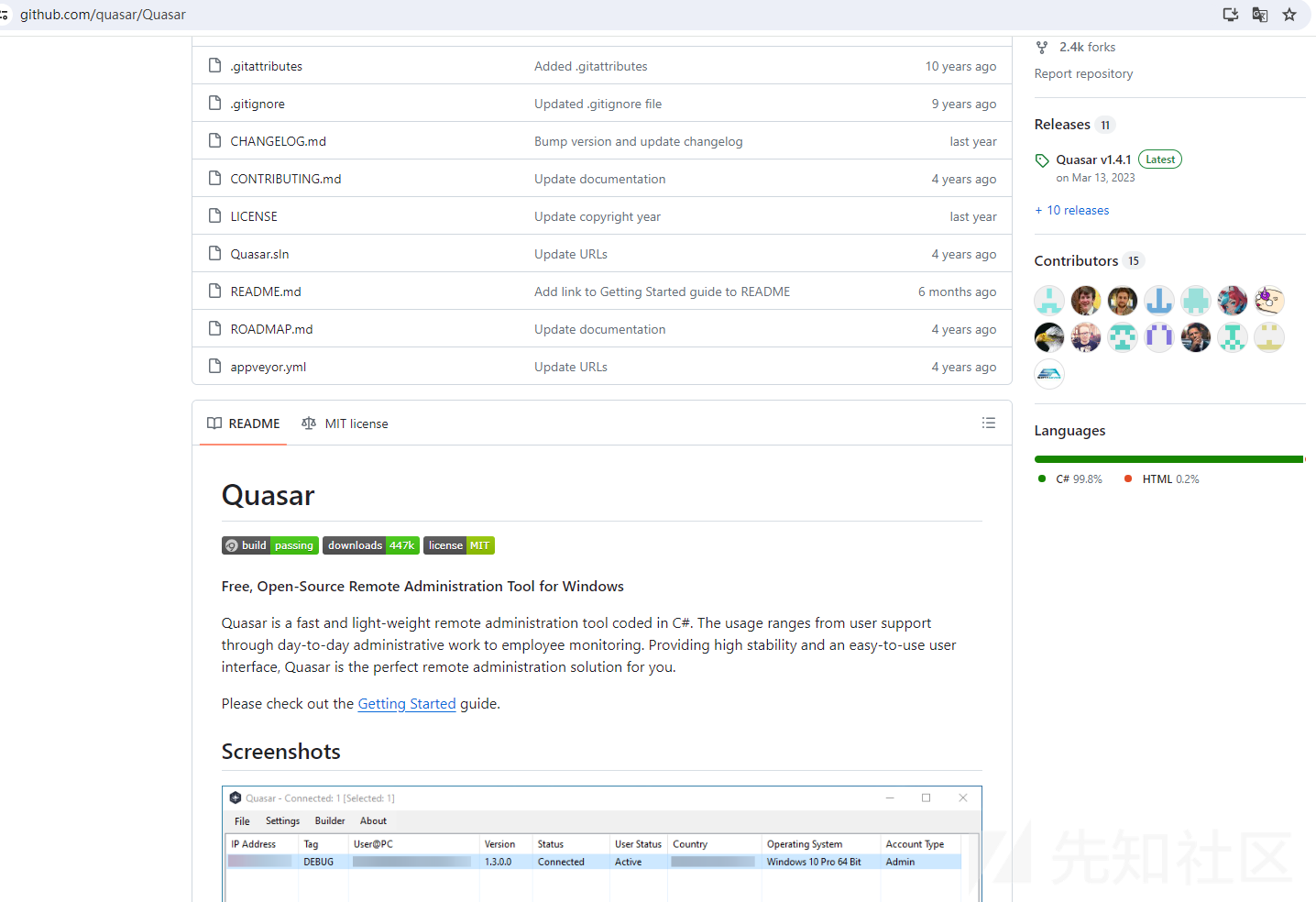This screenshot has height=902, width=1316.
Task: Click the file icon next to README.md
Action: click(215, 291)
